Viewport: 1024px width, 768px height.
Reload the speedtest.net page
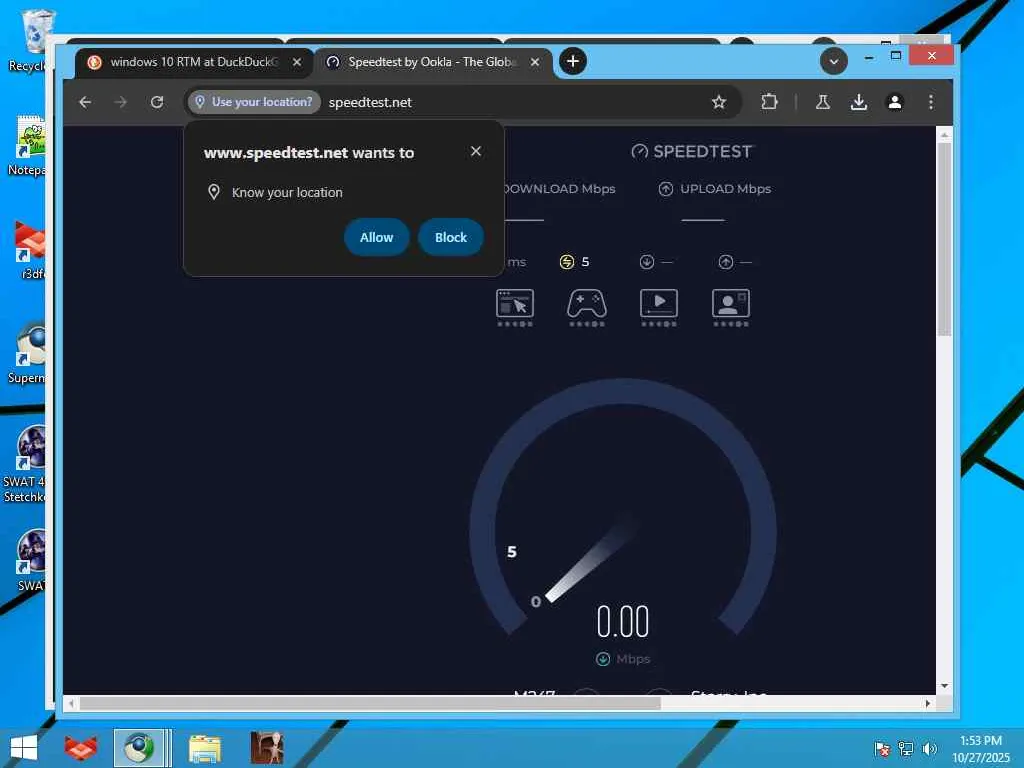(x=157, y=102)
